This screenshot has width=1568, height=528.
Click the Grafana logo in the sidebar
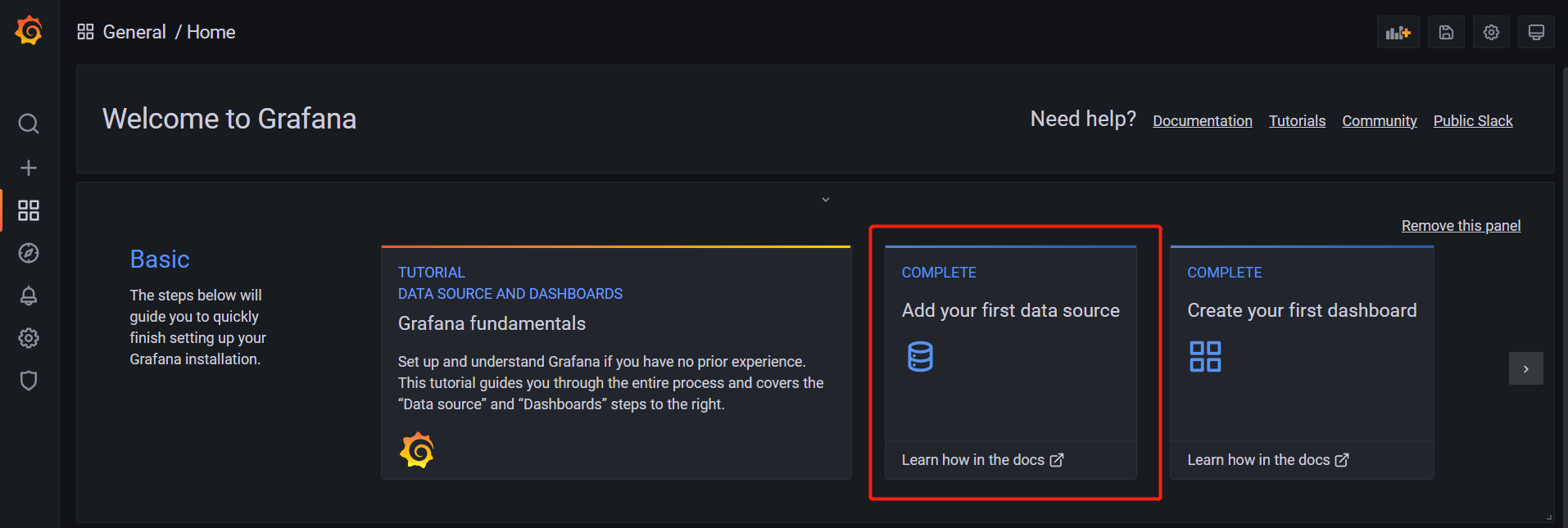coord(29,31)
